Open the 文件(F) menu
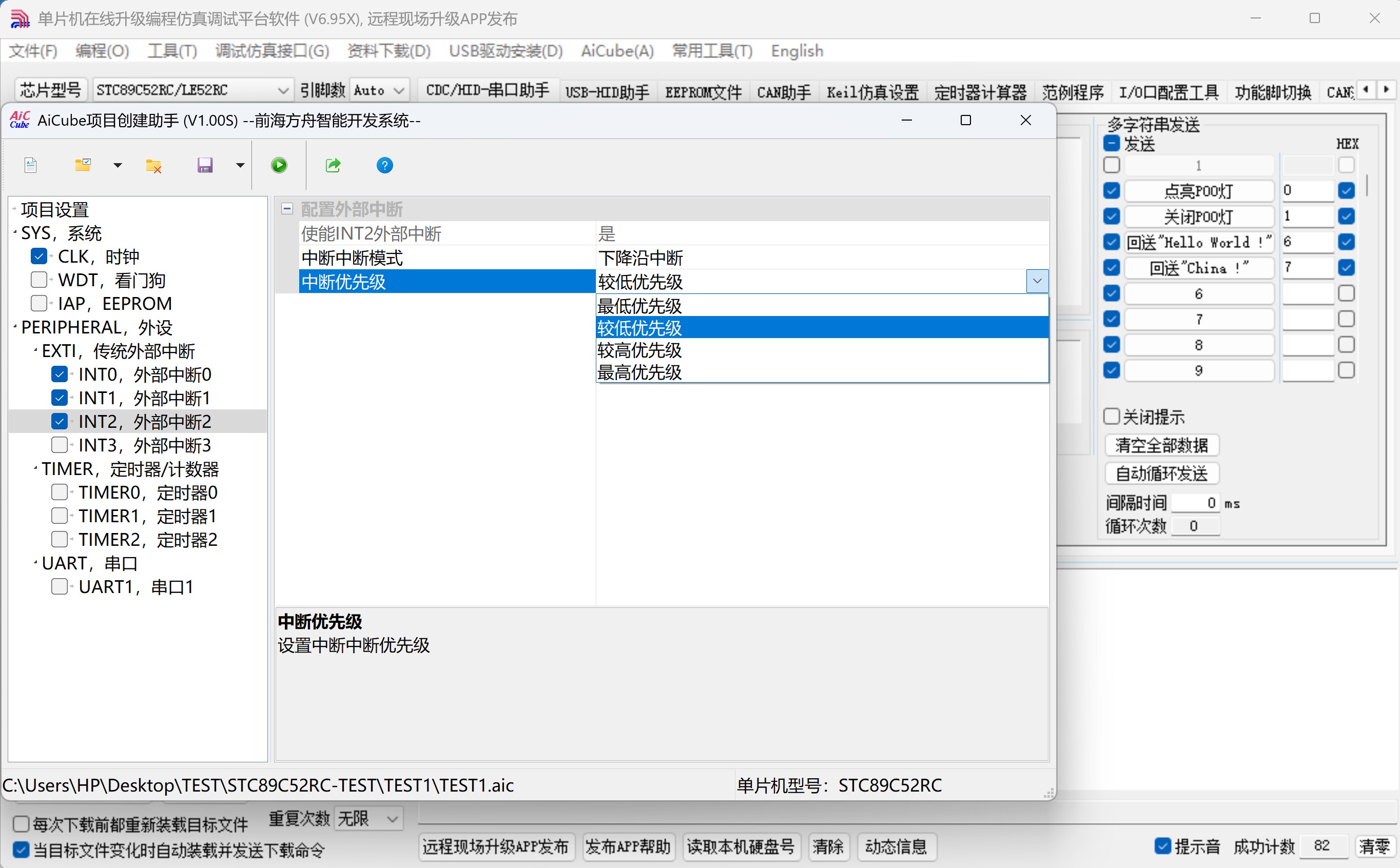 coord(33,51)
